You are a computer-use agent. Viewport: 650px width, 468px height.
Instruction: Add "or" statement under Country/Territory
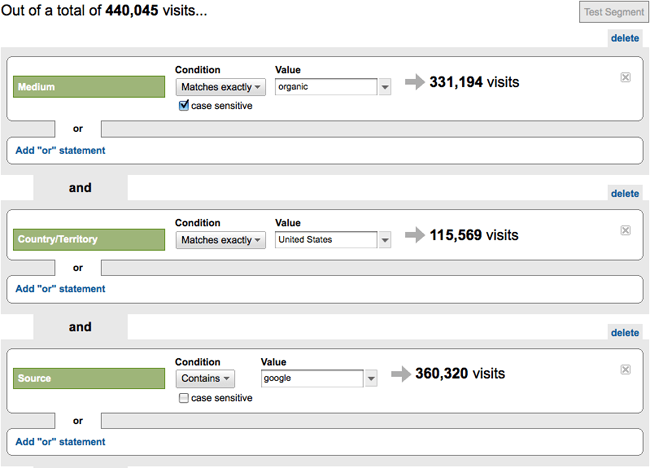coord(60,289)
